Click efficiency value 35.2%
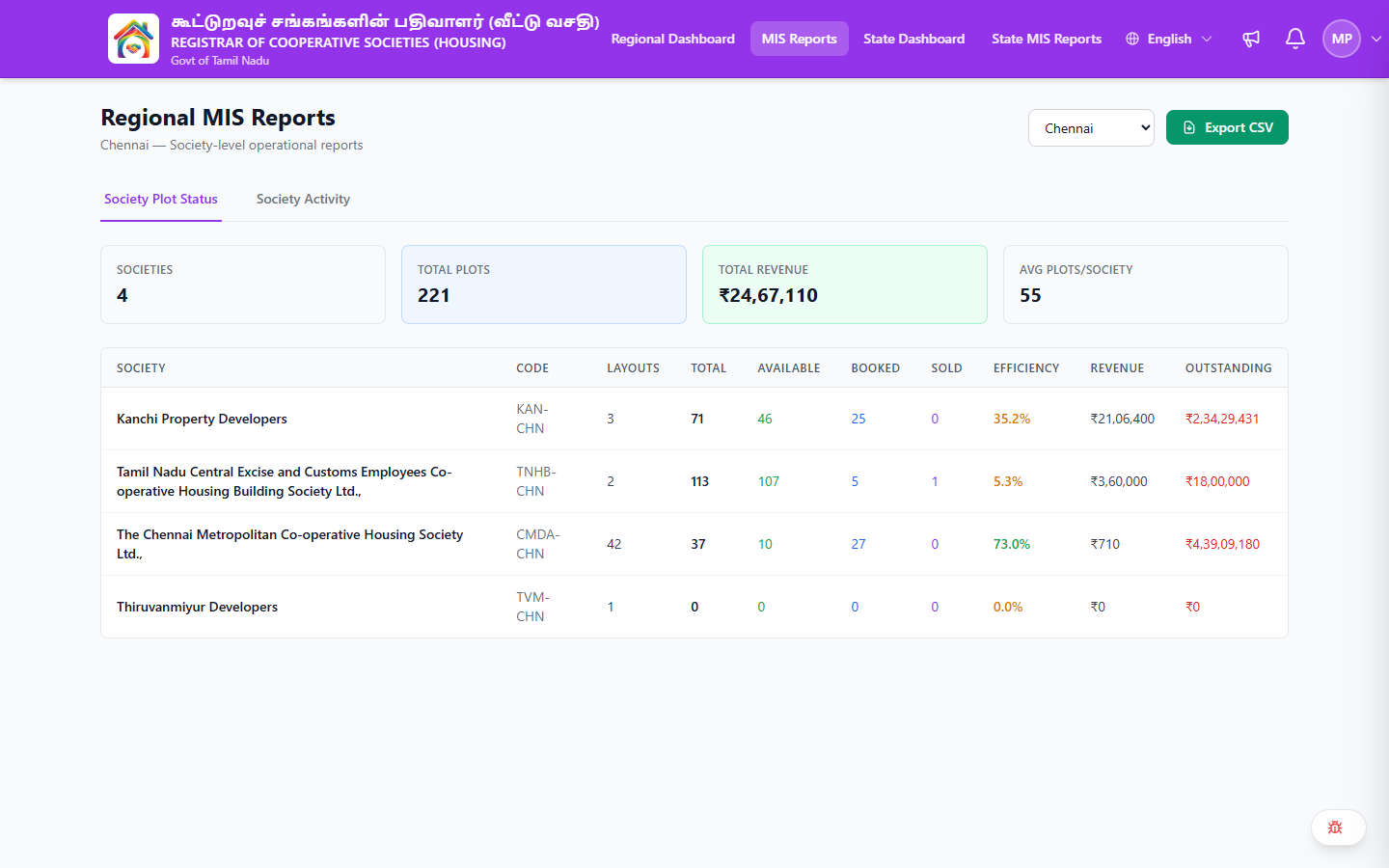 pyautogui.click(x=1012, y=419)
